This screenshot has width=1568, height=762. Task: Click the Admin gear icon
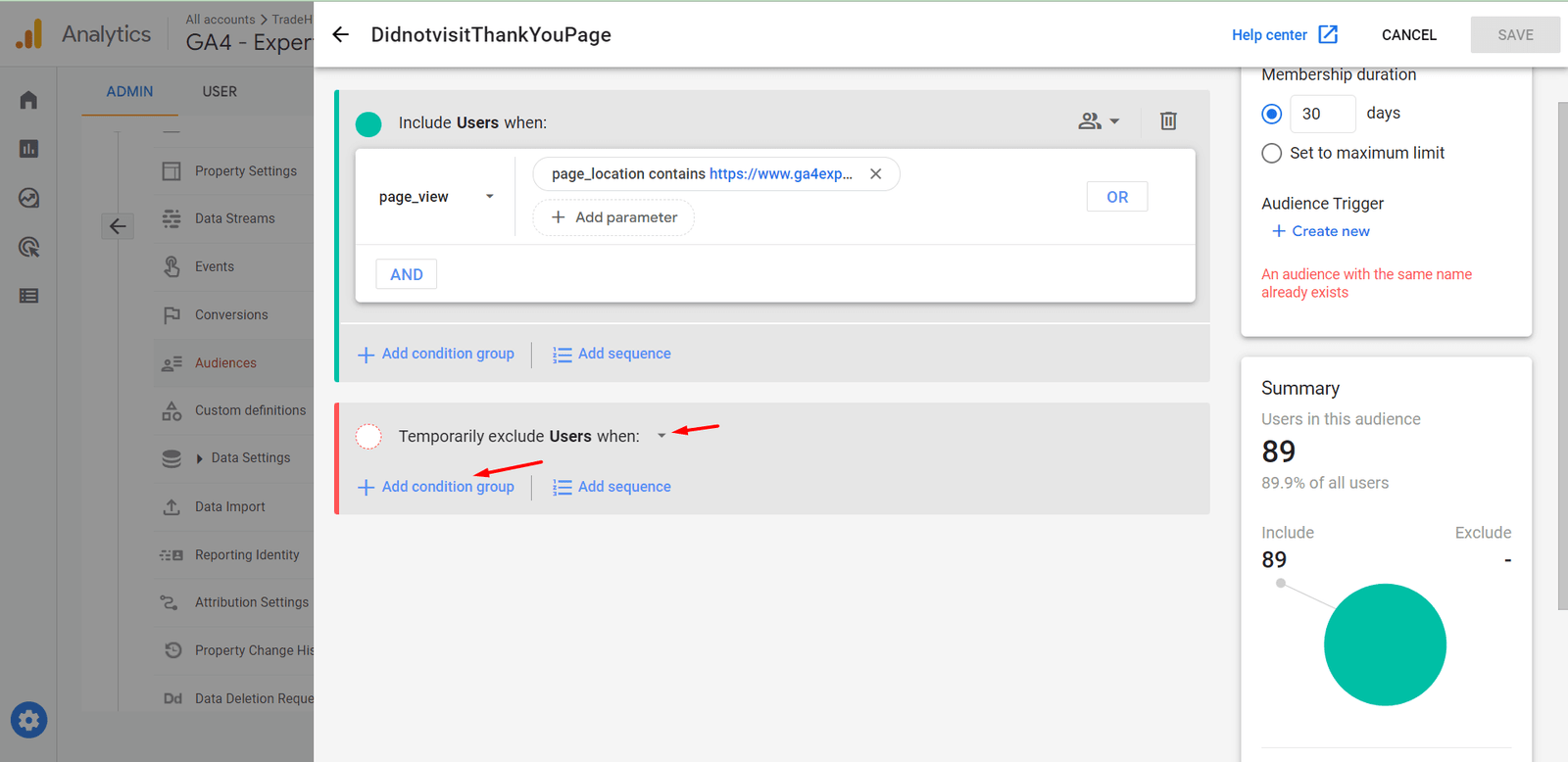pyautogui.click(x=28, y=721)
